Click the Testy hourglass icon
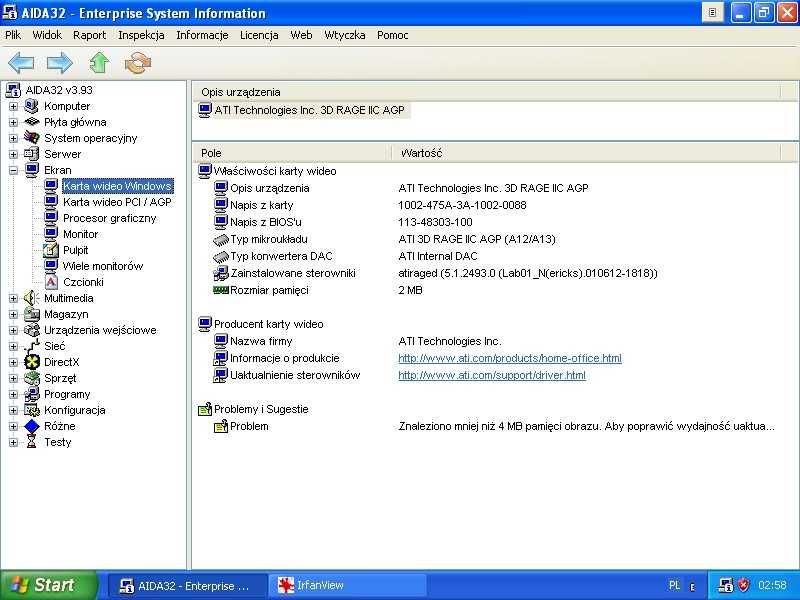 32,442
